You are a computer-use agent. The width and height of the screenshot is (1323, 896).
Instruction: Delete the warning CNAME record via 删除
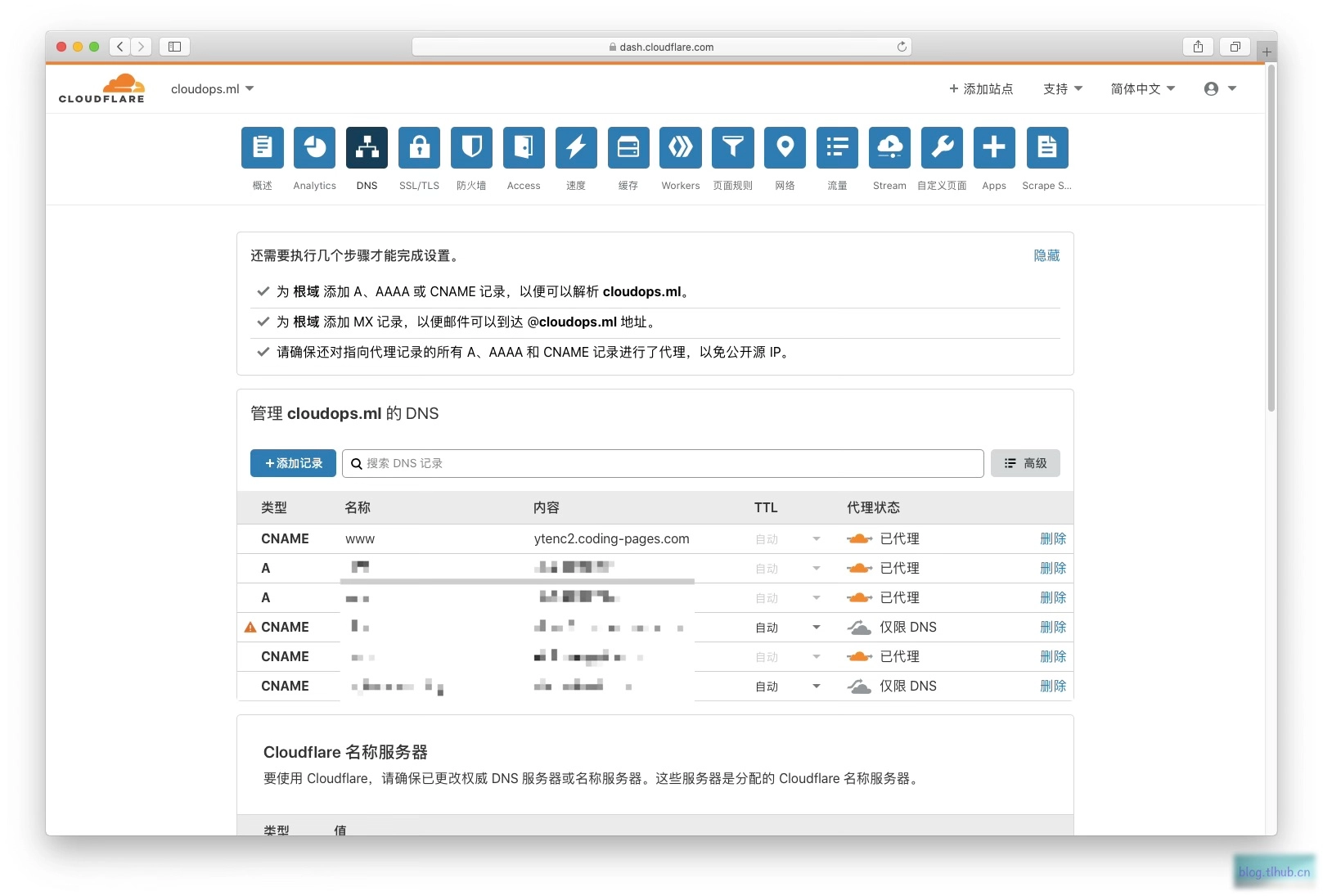click(1053, 627)
